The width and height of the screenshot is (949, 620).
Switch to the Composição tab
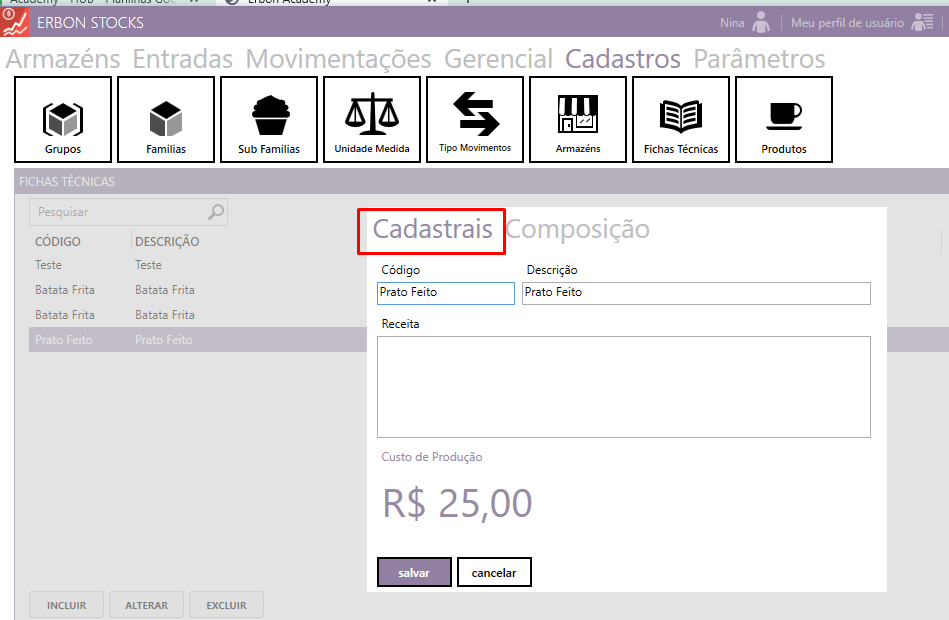(577, 229)
